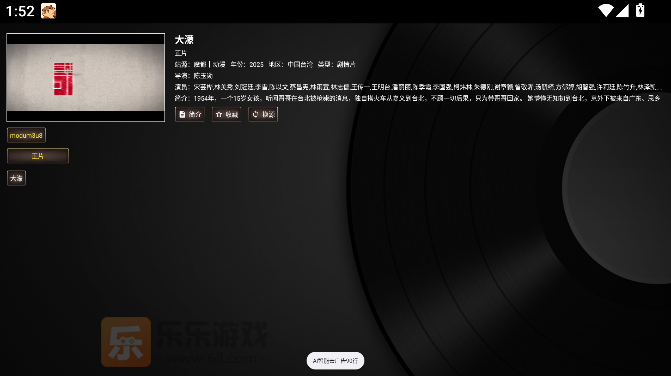Viewport: 671px width, 376px height.
Task: Play the 大濛 episode button
Action: point(16,178)
